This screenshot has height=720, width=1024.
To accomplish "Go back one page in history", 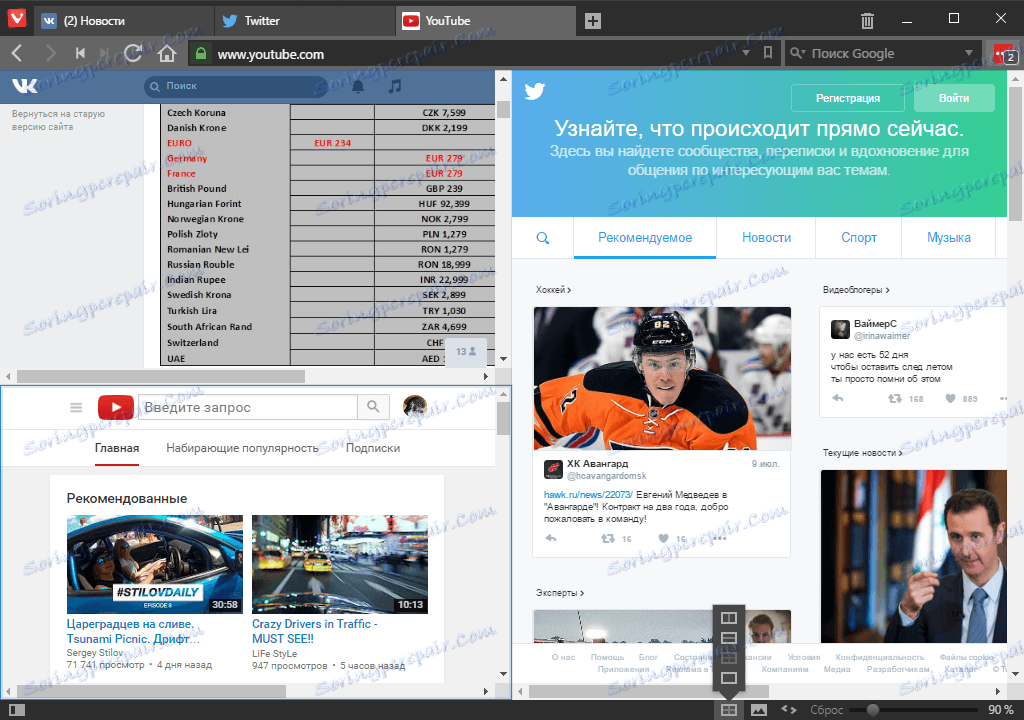I will [x=17, y=54].
